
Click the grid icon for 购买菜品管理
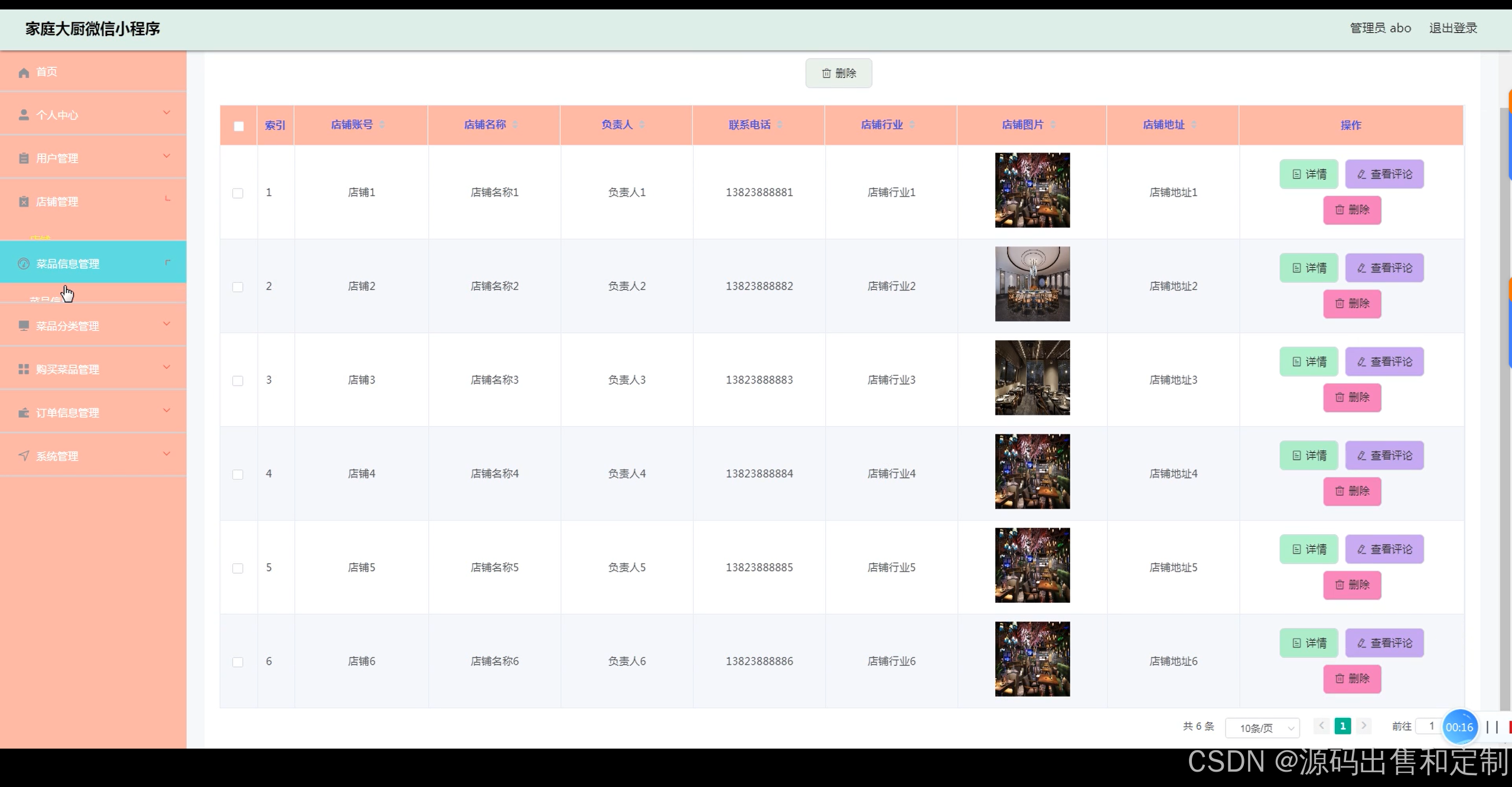24,369
